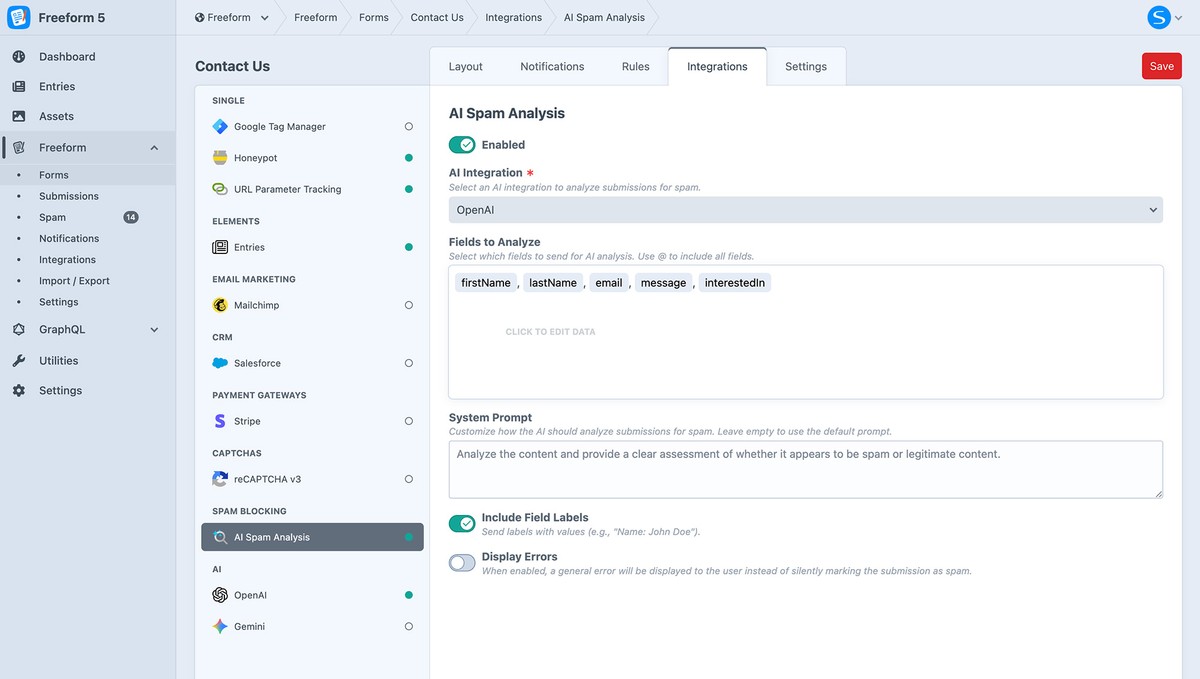
Task: Go to AI Spam Analysis breadcrumb
Action: (604, 17)
